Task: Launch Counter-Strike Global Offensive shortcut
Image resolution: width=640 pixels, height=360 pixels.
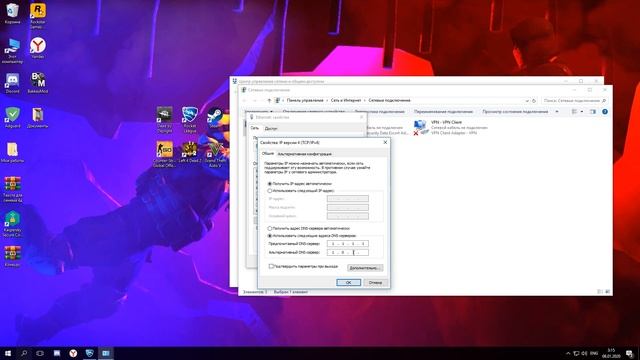Action: pos(164,153)
